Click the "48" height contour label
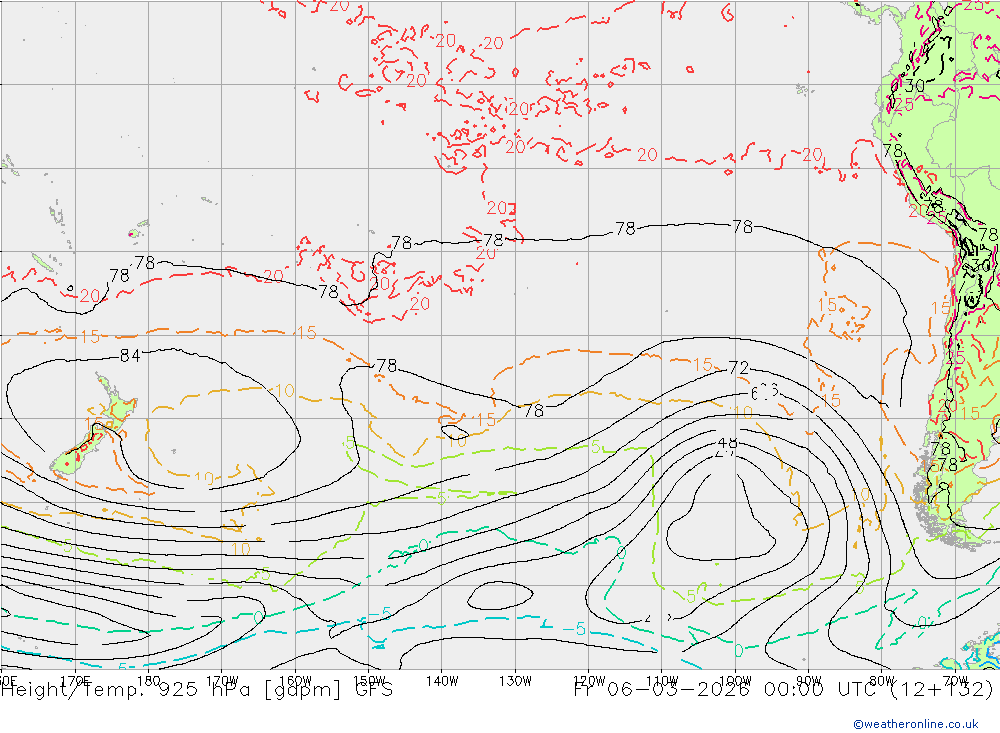Image resolution: width=1000 pixels, height=733 pixels. pos(727,443)
